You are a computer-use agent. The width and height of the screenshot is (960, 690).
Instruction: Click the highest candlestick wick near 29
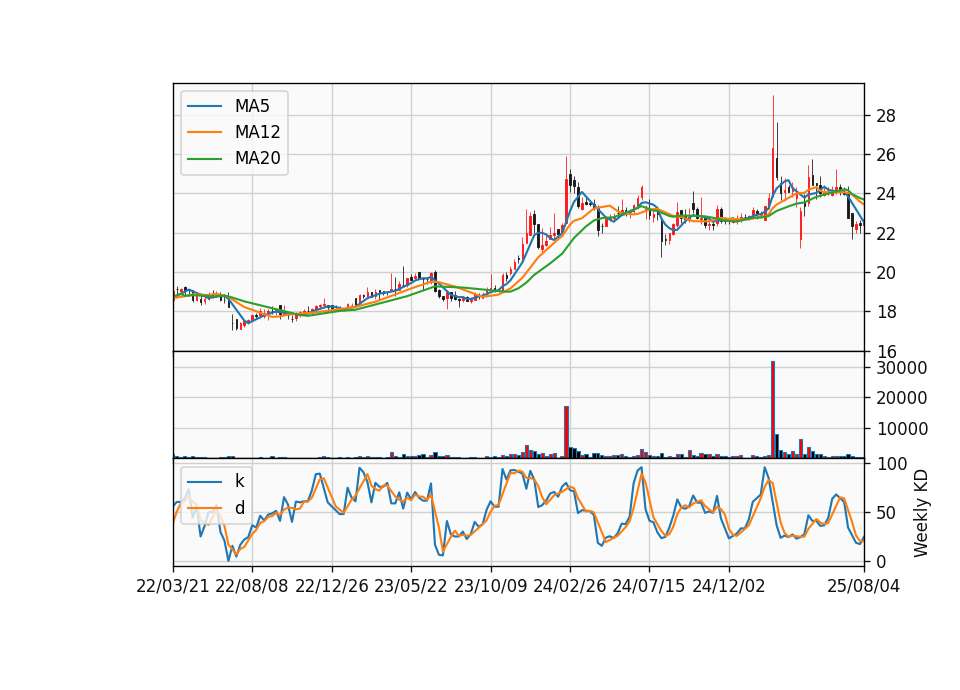click(773, 122)
